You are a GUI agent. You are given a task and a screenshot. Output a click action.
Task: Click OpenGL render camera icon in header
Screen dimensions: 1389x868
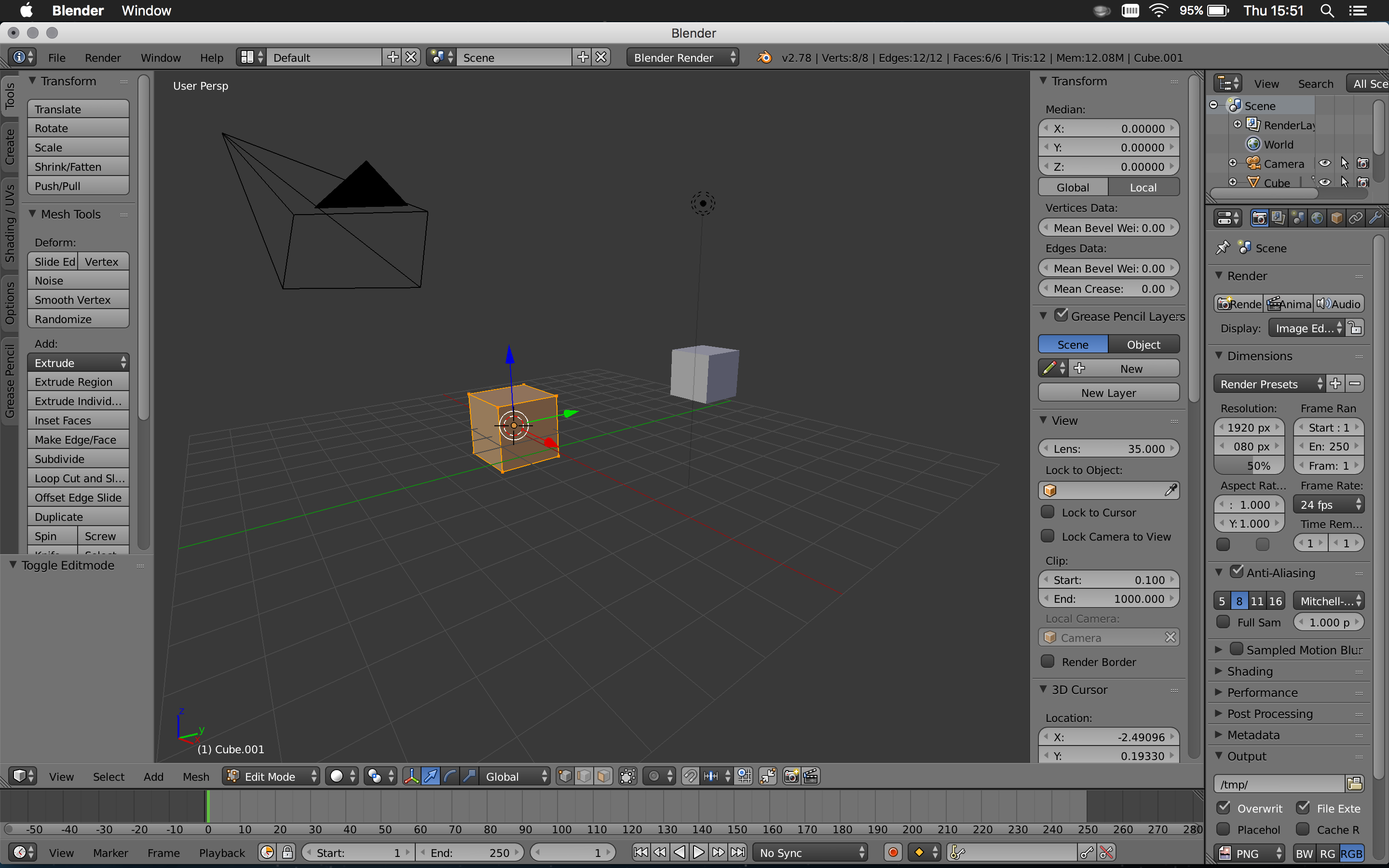[791, 776]
